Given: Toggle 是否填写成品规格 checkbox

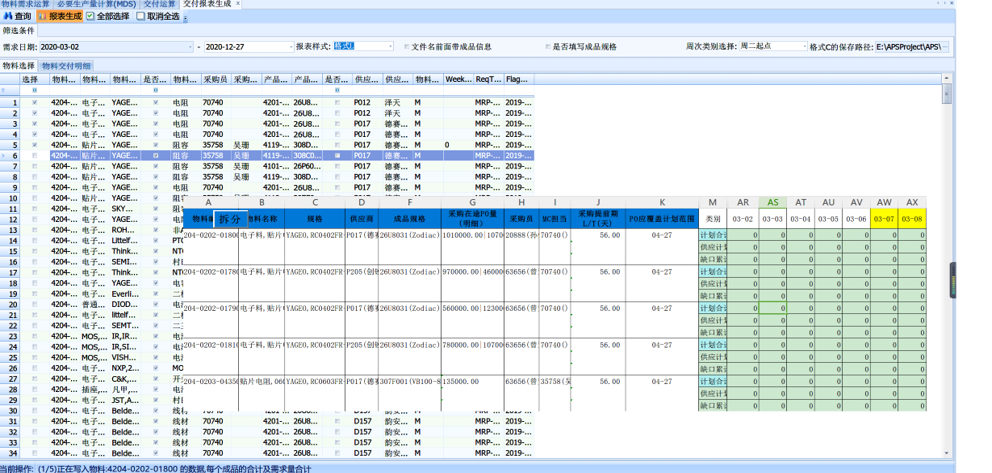Looking at the screenshot, I should (547, 47).
